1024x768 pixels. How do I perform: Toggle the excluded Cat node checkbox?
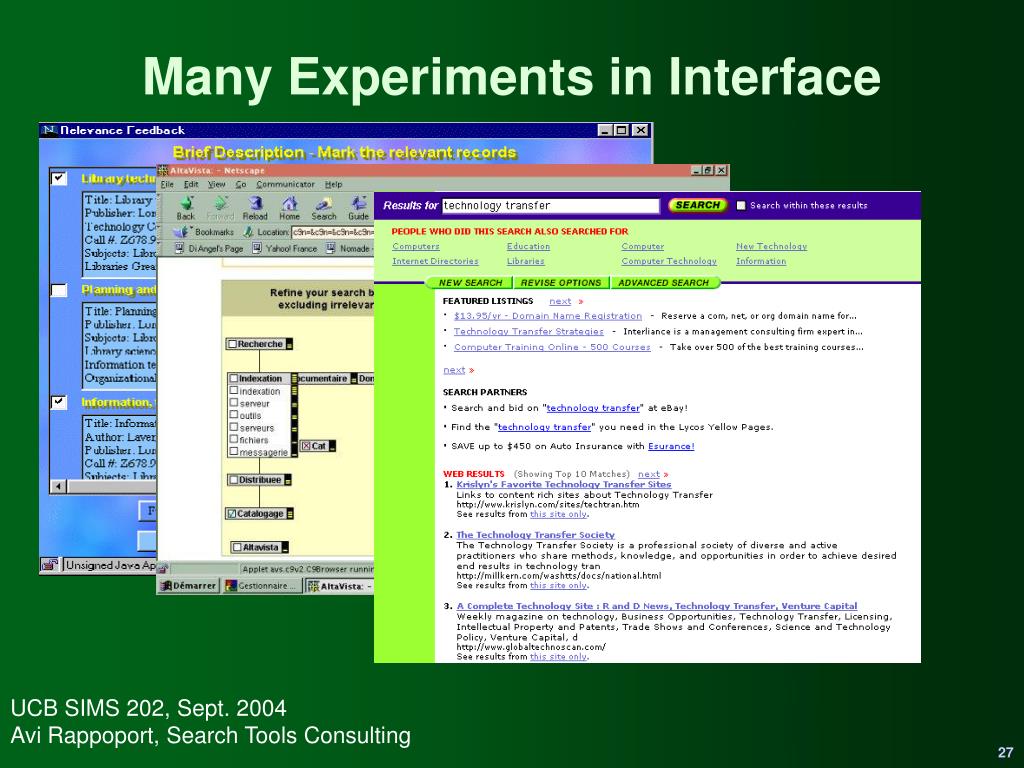(x=306, y=446)
